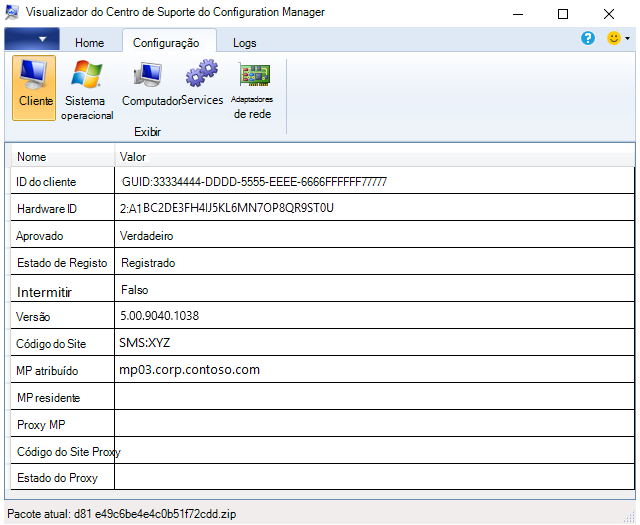Image resolution: width=640 pixels, height=525 pixels.
Task: Select the MP atribuído row label
Action: pos(47,371)
